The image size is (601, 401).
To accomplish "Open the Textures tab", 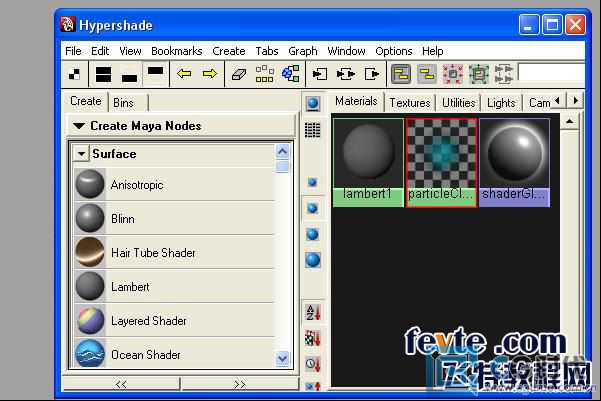I will [410, 103].
